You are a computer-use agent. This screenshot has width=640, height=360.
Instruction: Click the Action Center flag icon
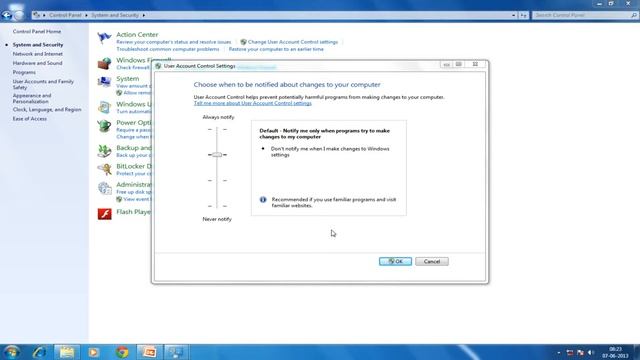[x=104, y=38]
